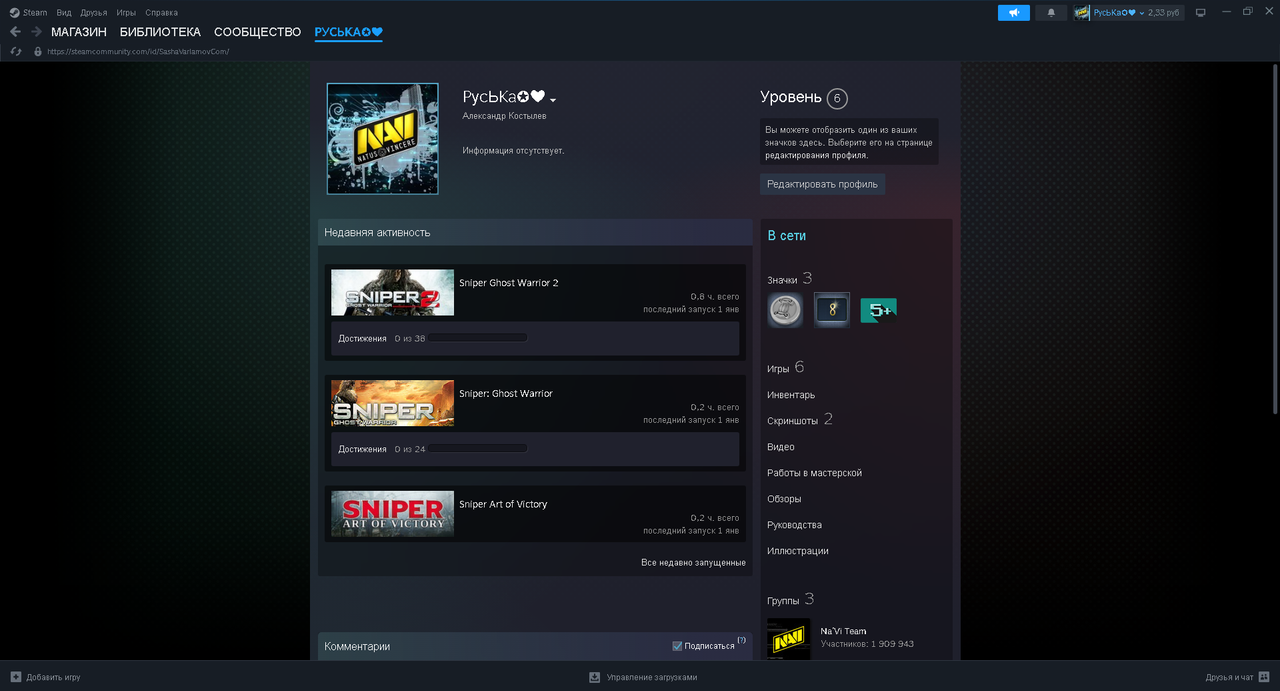Screen dimensions: 1280x691
Task: Follow the редактирования профиля link
Action: pos(816,155)
